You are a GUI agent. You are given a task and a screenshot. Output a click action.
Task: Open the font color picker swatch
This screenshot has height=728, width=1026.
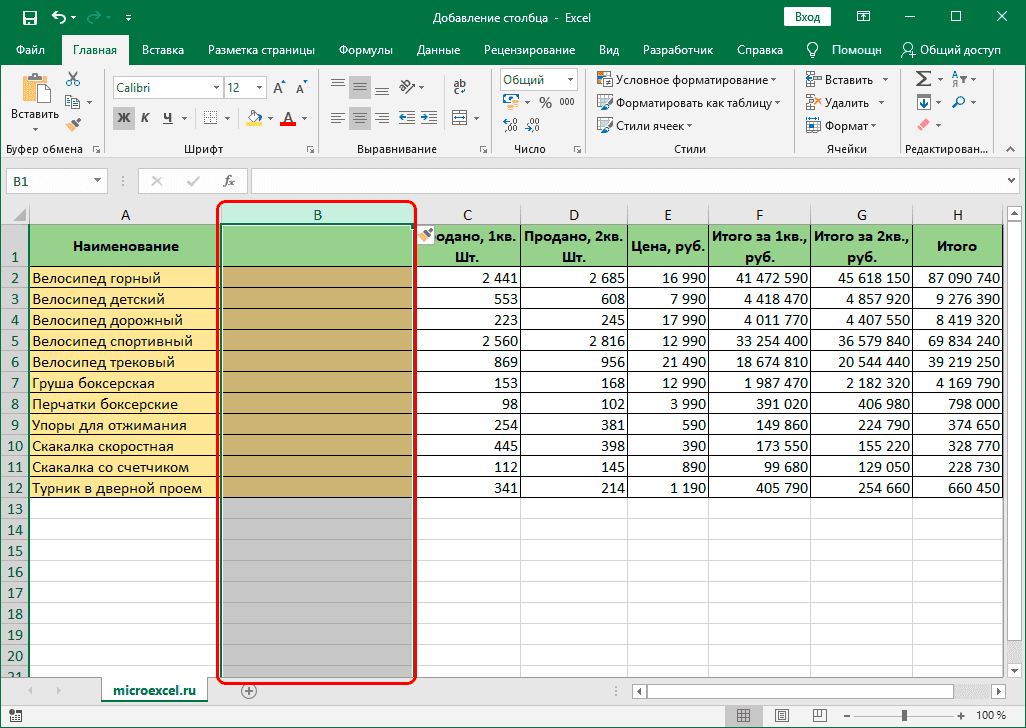pos(289,119)
